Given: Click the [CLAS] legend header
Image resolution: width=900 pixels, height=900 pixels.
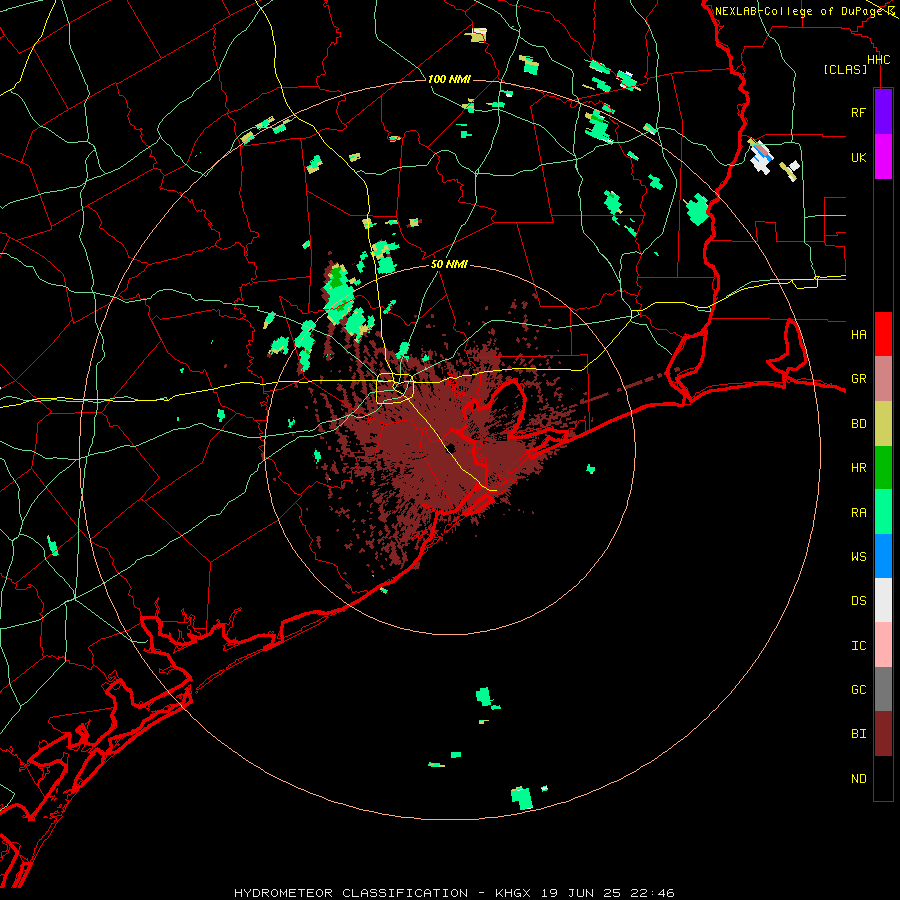Looking at the screenshot, I should pyautogui.click(x=845, y=69).
